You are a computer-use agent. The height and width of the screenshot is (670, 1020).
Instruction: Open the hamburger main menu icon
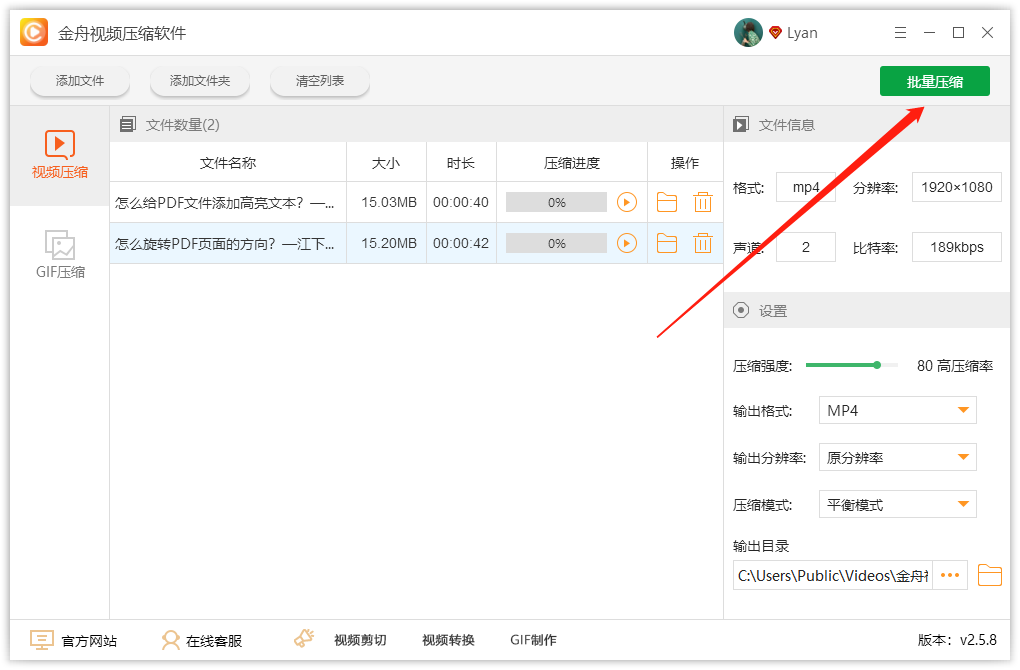900,33
